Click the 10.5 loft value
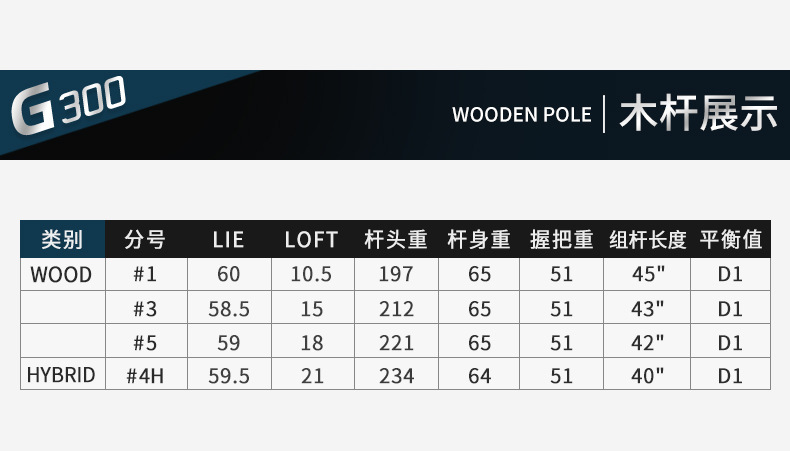Image resolution: width=790 pixels, height=451 pixels. (x=312, y=274)
